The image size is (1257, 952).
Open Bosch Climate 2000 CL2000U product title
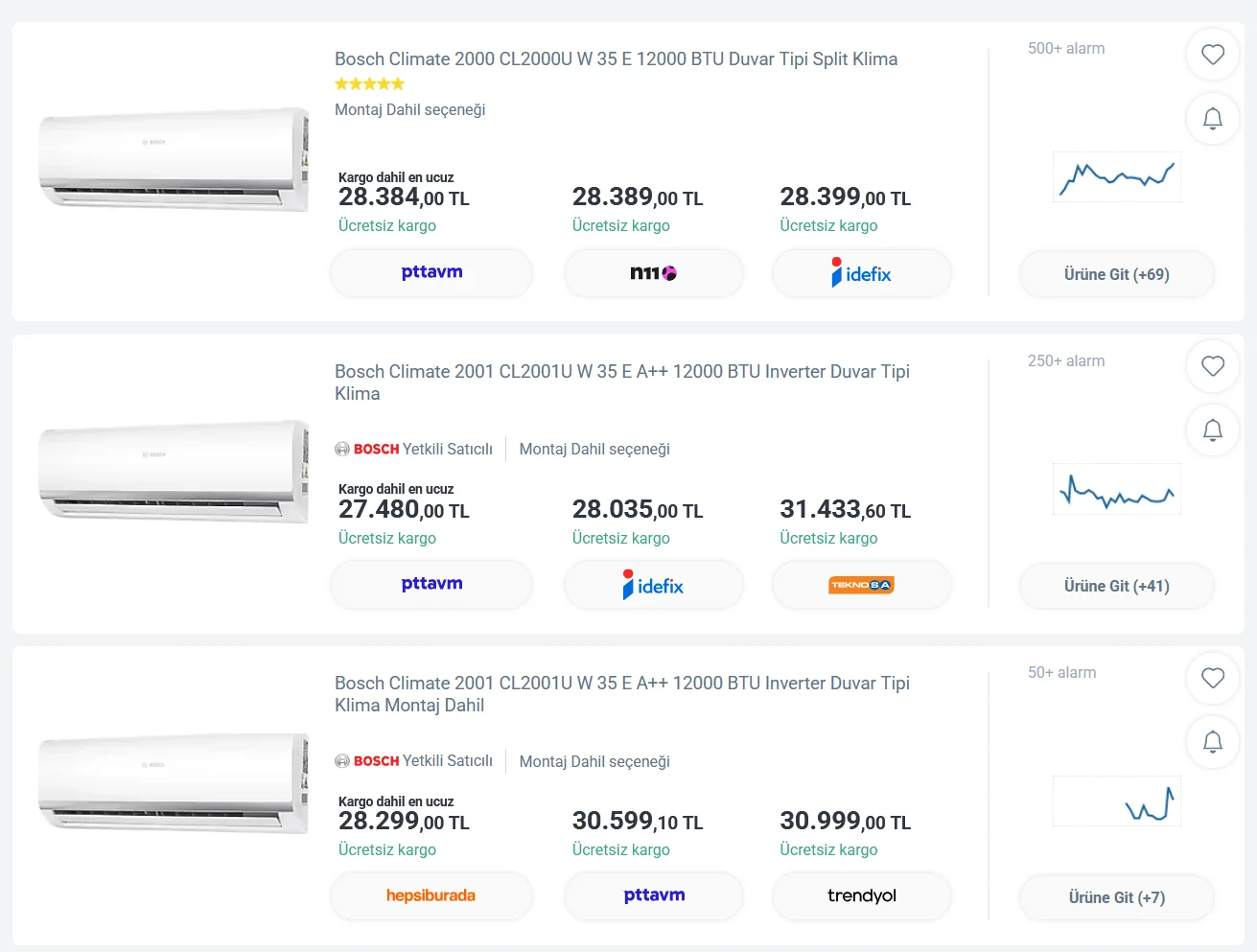616,58
